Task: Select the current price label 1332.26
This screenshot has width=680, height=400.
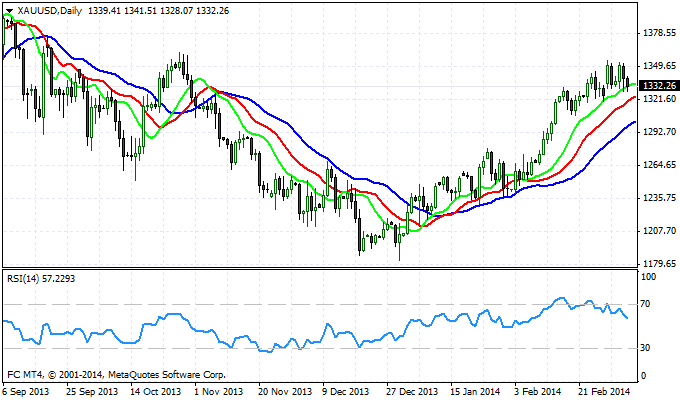Action: pos(659,85)
